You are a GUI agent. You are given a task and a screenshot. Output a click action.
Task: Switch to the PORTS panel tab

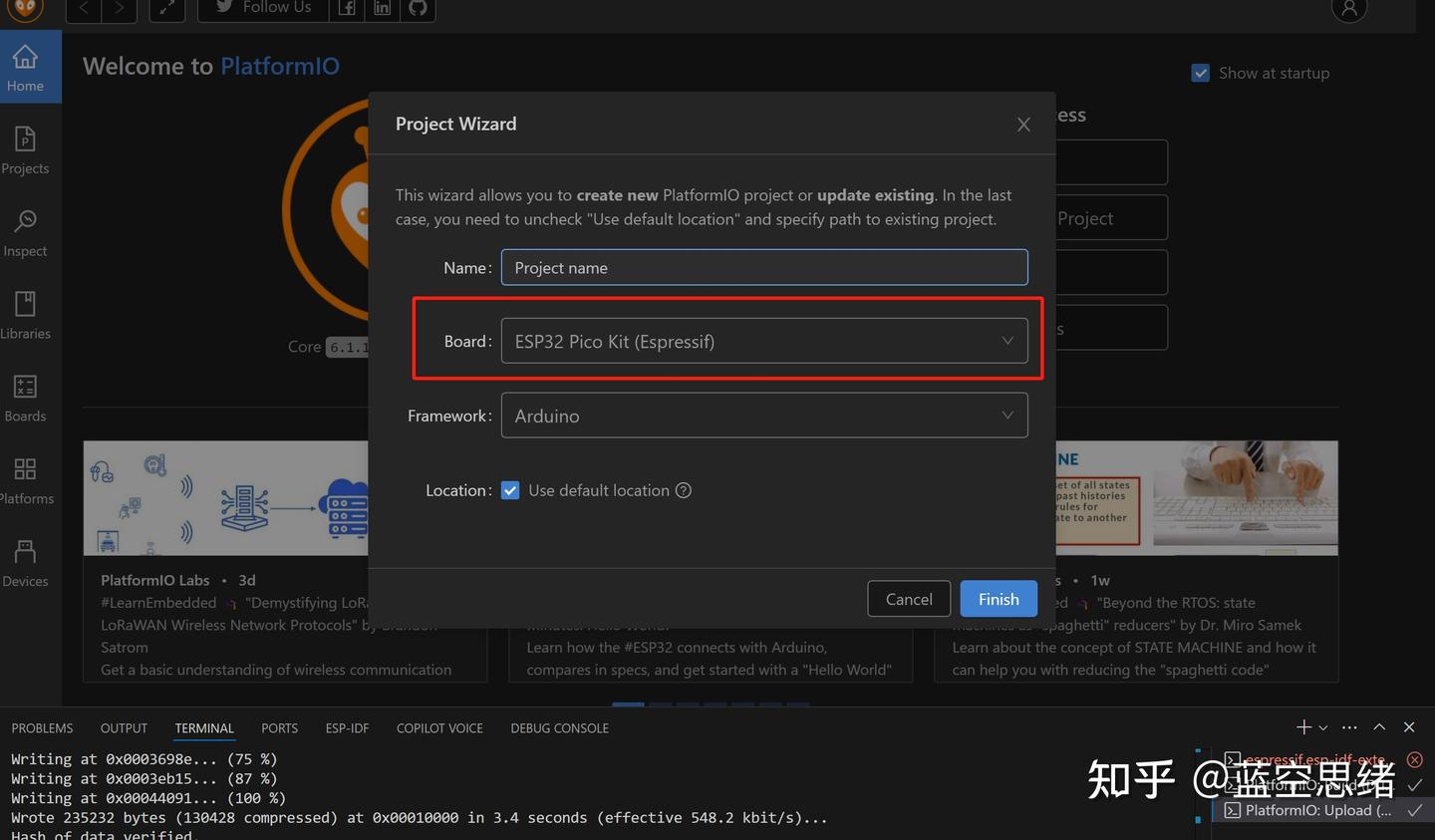pyautogui.click(x=280, y=728)
